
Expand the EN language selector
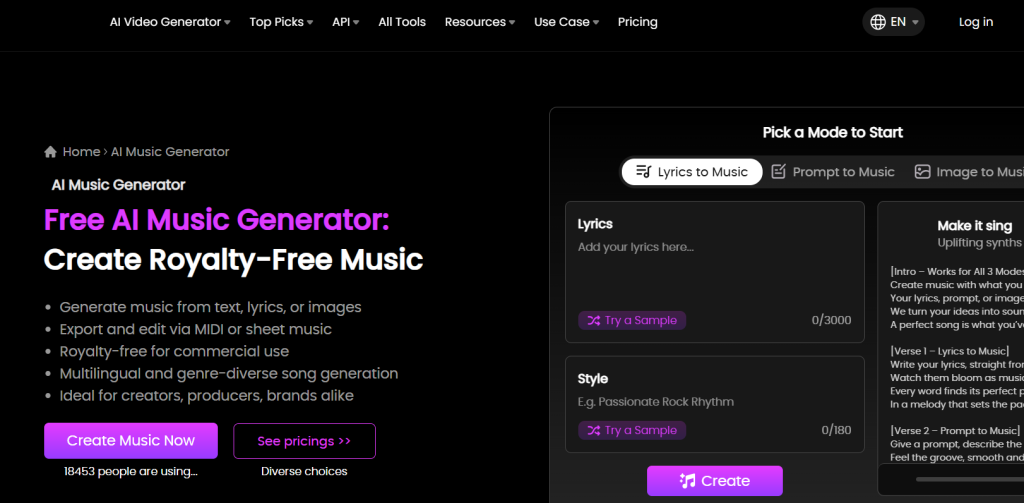pos(893,22)
